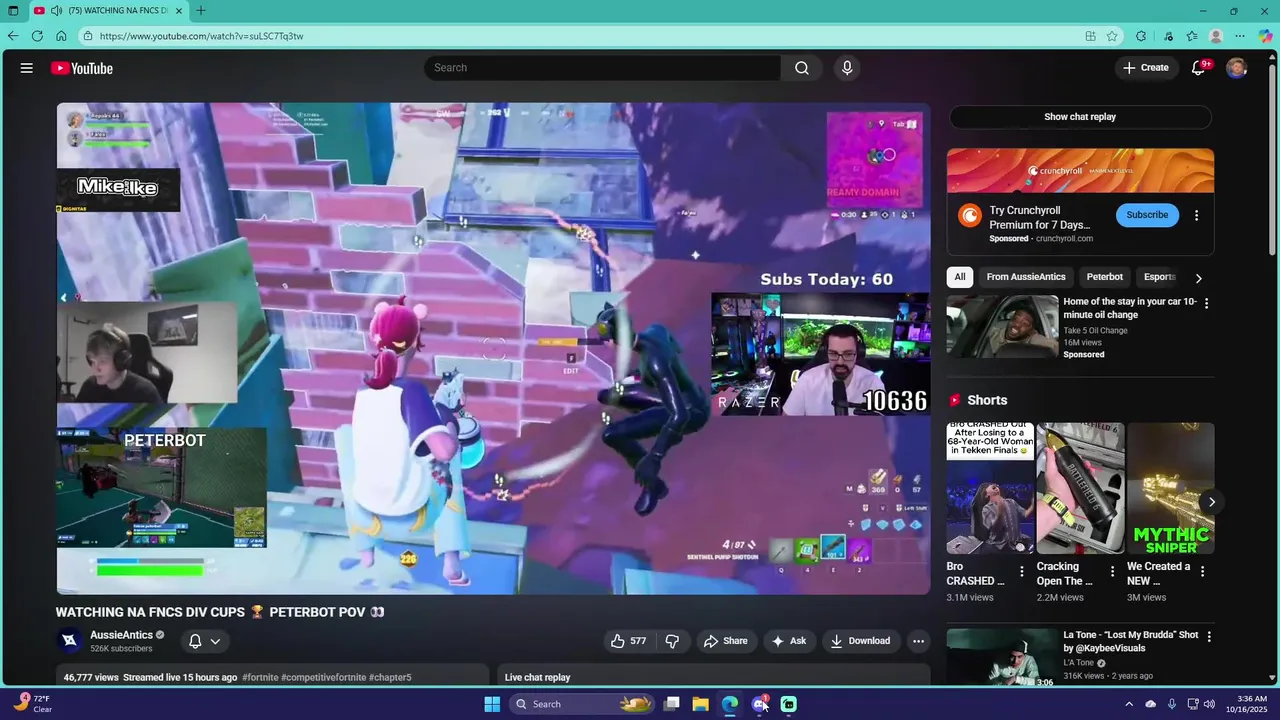1280x720 pixels.
Task: Open options for Take 5 Oil Change ad
Action: tap(1206, 303)
